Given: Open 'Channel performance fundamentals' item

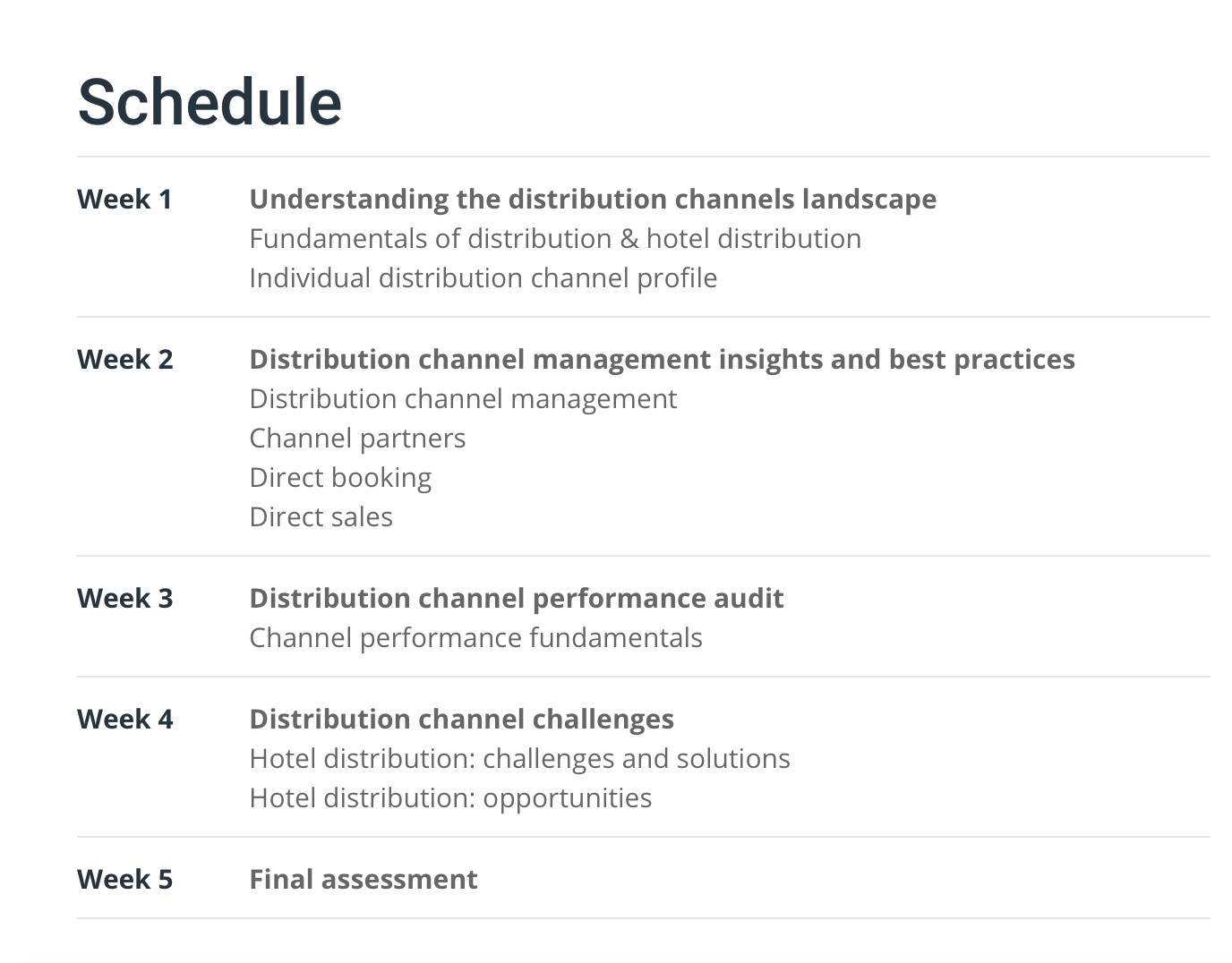Looking at the screenshot, I should 475,638.
